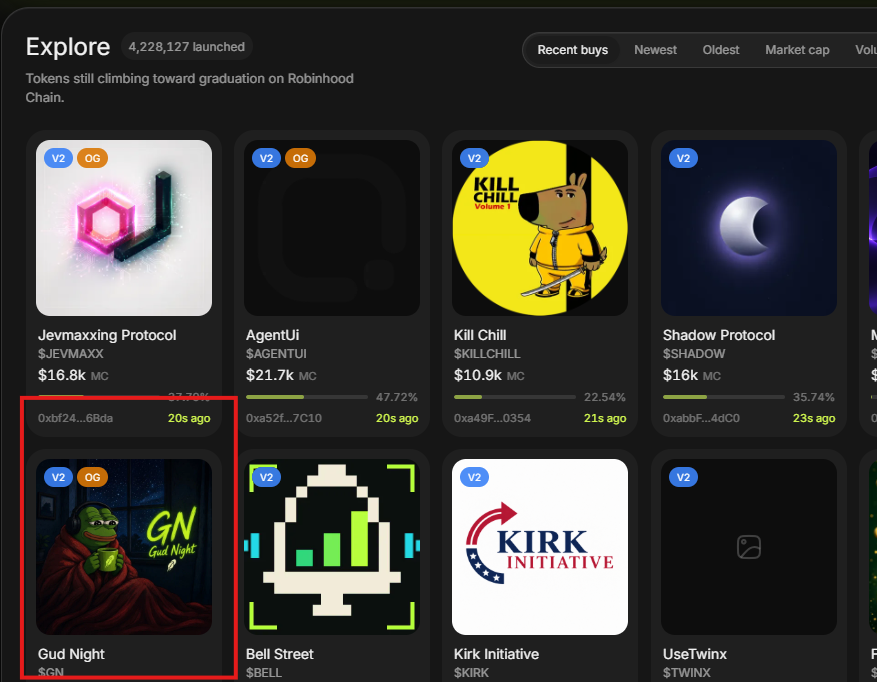The width and height of the screenshot is (877, 682).
Task: Open the UseTwinx token title
Action: (x=695, y=654)
